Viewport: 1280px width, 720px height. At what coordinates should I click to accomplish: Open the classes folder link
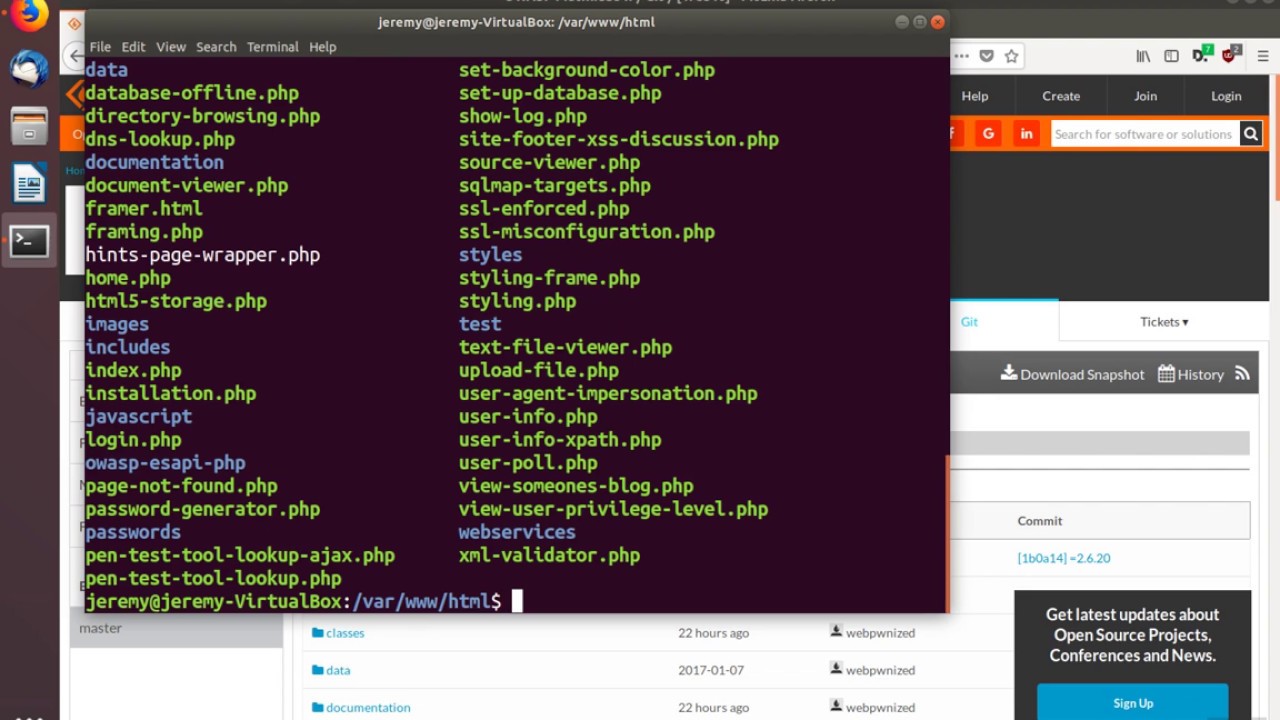pos(345,633)
